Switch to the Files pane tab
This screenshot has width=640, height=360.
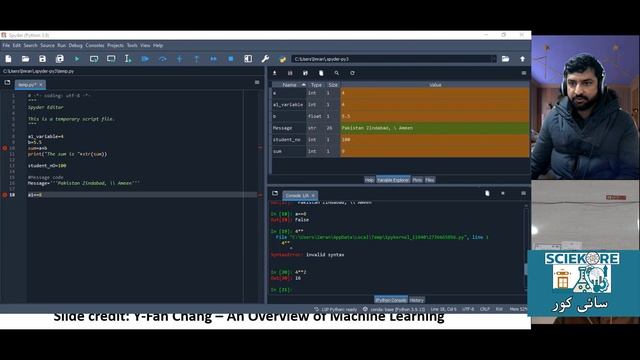pos(430,180)
